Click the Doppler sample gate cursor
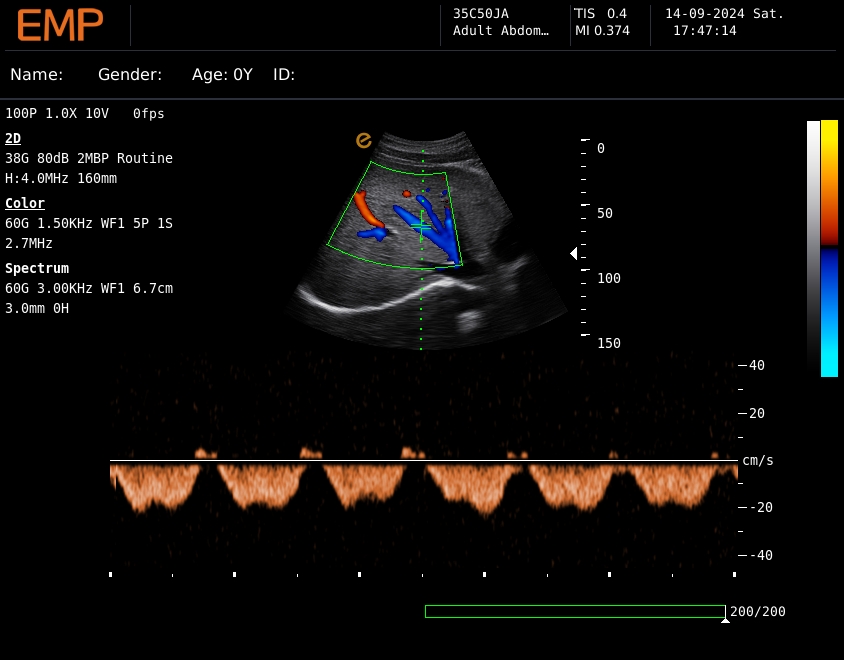The height and width of the screenshot is (660, 844). click(x=422, y=228)
